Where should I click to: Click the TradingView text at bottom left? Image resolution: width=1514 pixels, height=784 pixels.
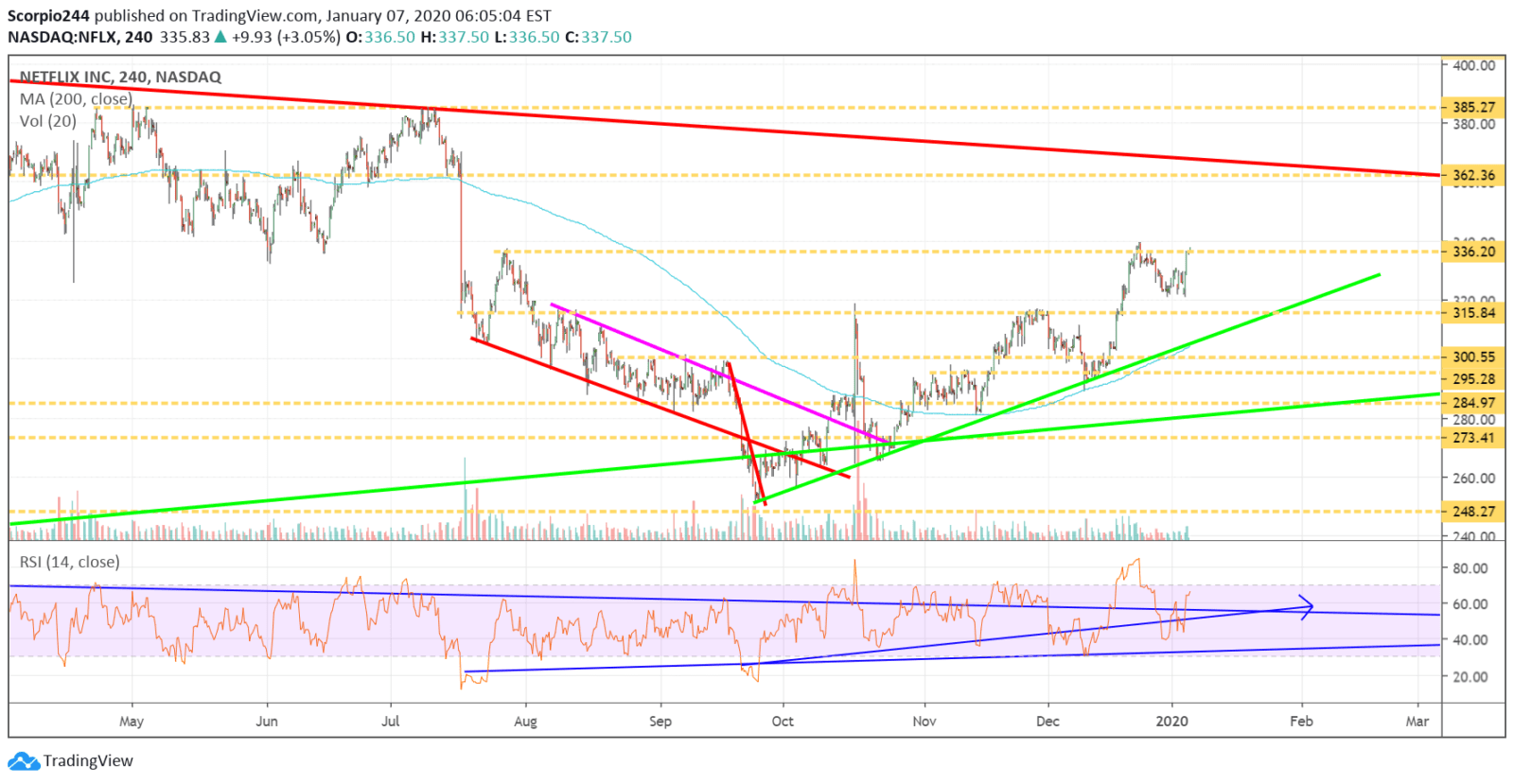88,760
